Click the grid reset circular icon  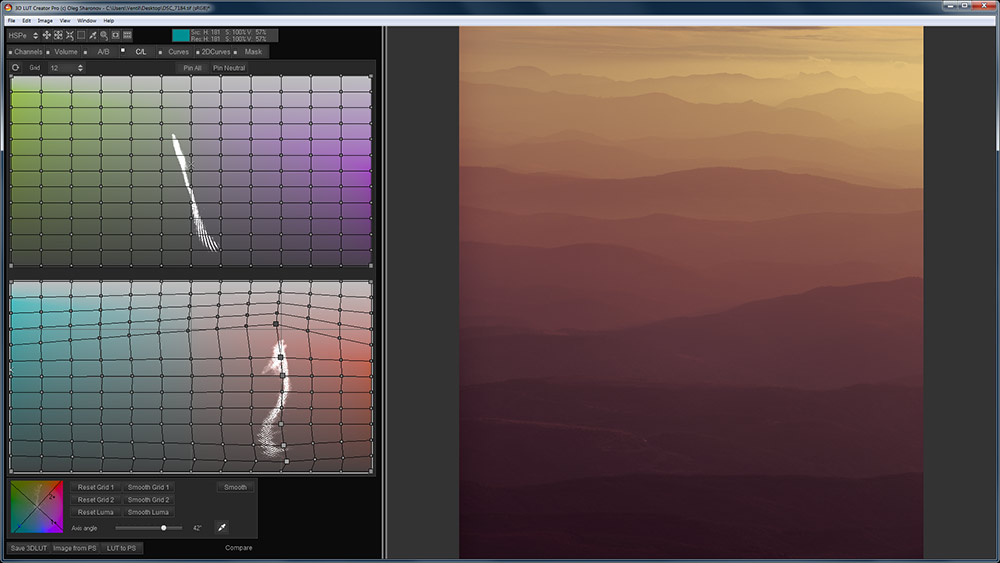16,68
